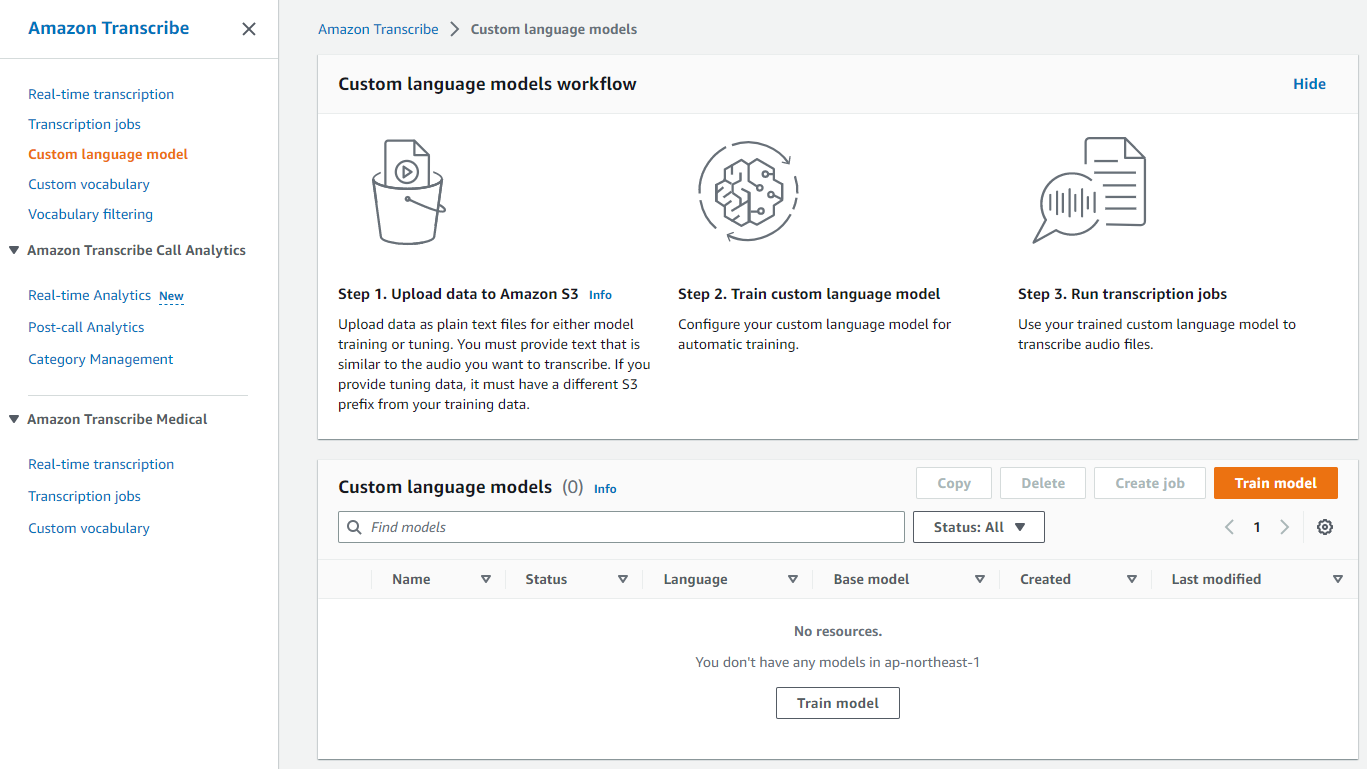Image resolution: width=1367 pixels, height=769 pixels.
Task: Click the Step 1 S3 bucket icon
Action: tap(408, 192)
